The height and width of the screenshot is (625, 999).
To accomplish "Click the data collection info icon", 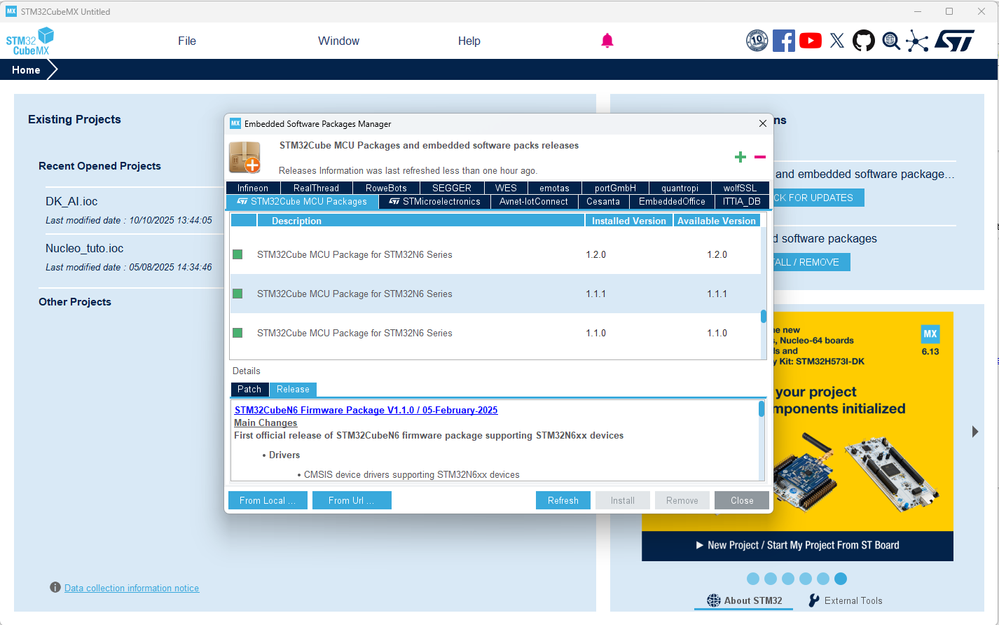I will point(55,587).
